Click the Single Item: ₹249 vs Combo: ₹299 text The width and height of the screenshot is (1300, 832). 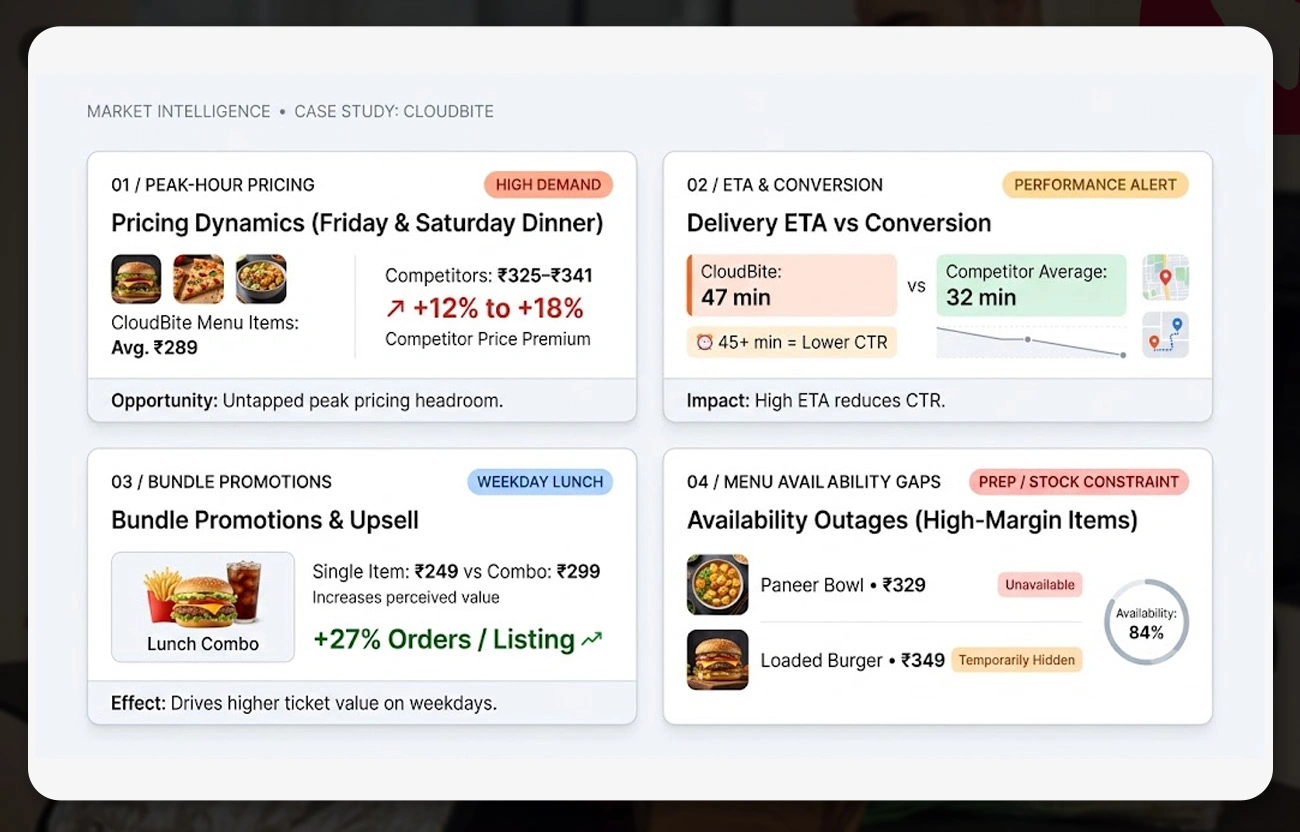click(x=456, y=572)
